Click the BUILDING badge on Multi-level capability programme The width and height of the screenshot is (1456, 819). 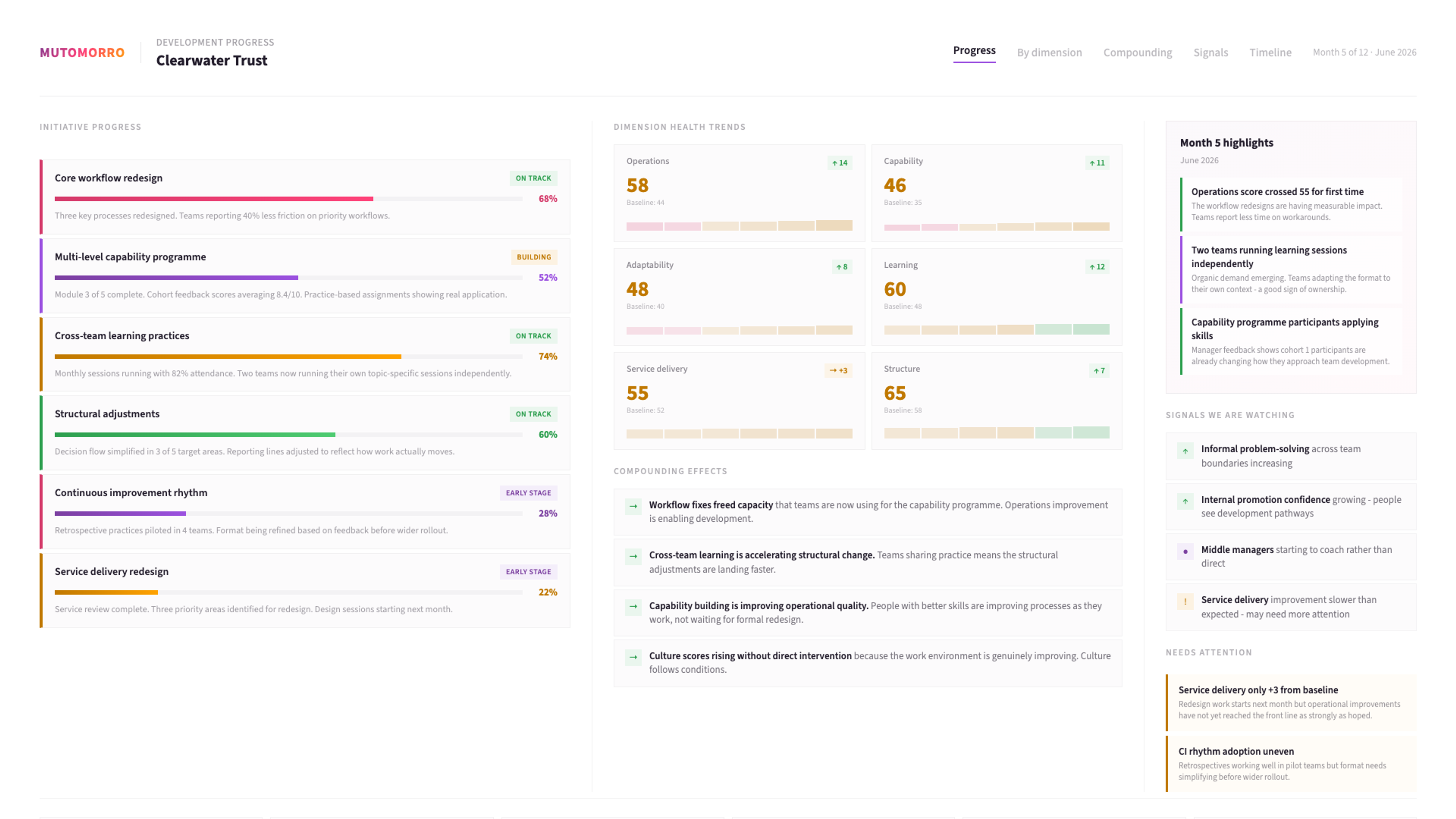point(533,257)
